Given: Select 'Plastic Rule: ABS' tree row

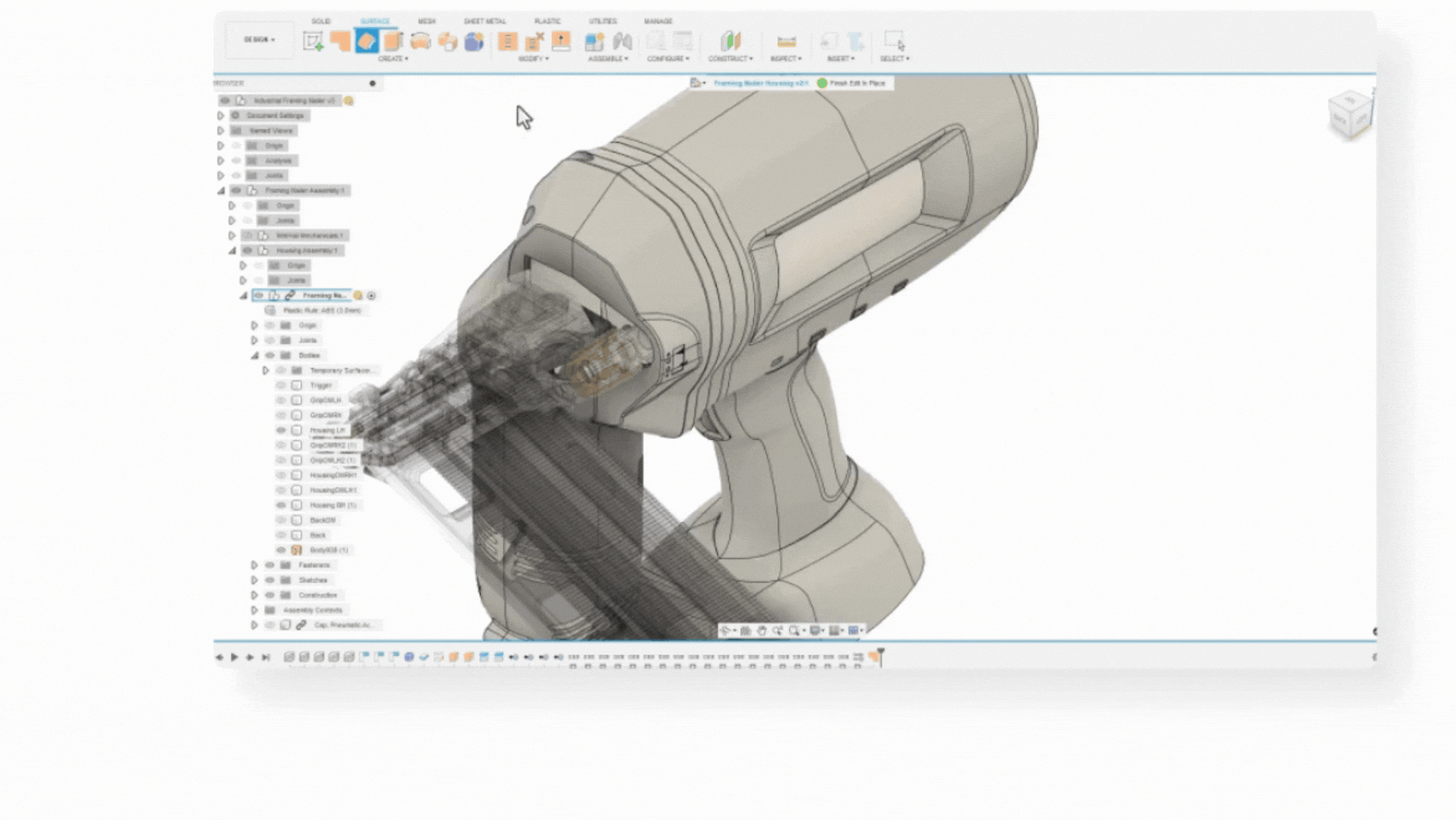Looking at the screenshot, I should (x=315, y=311).
